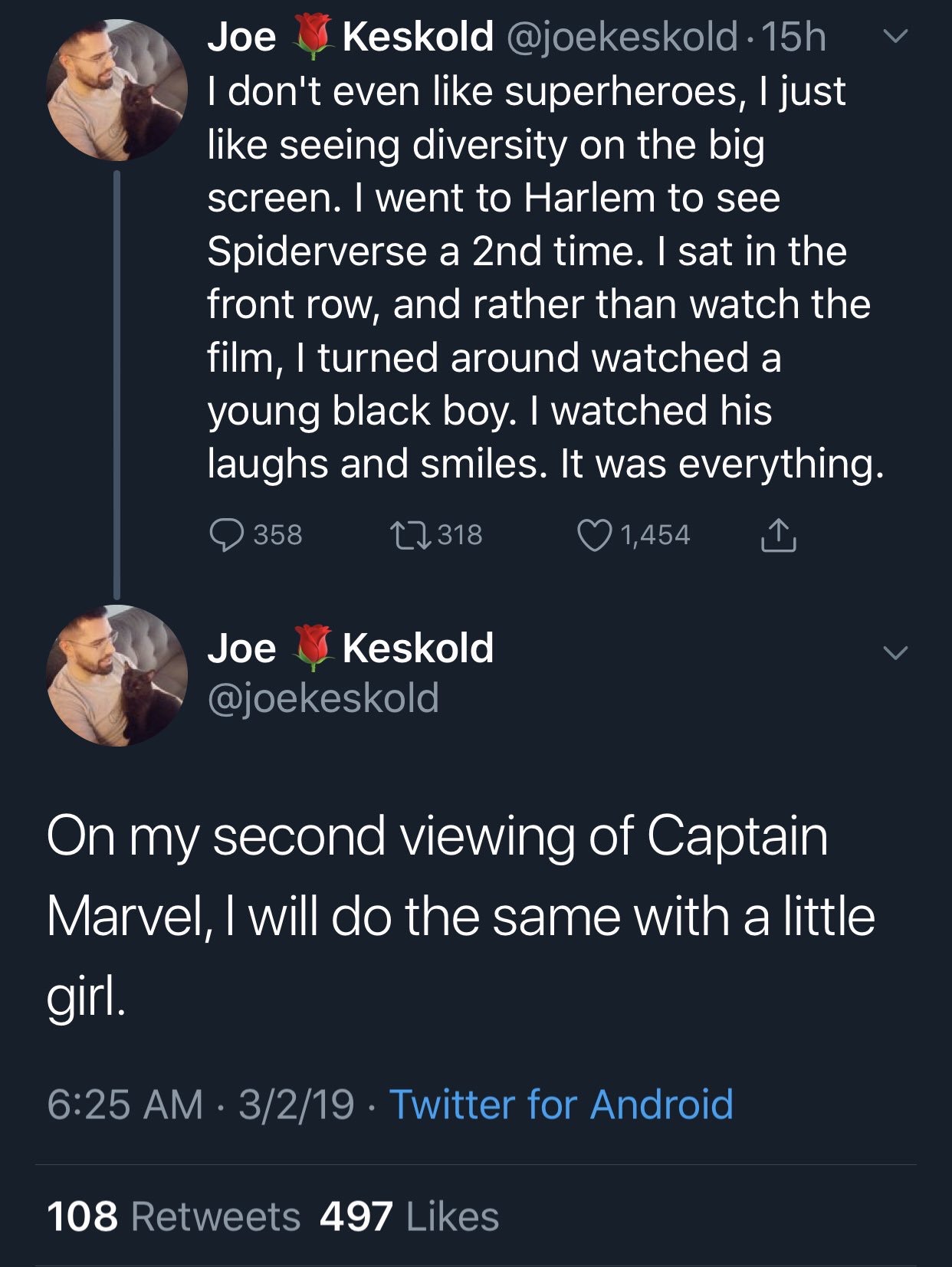Tap @joekeskold handle below second name

point(323,698)
